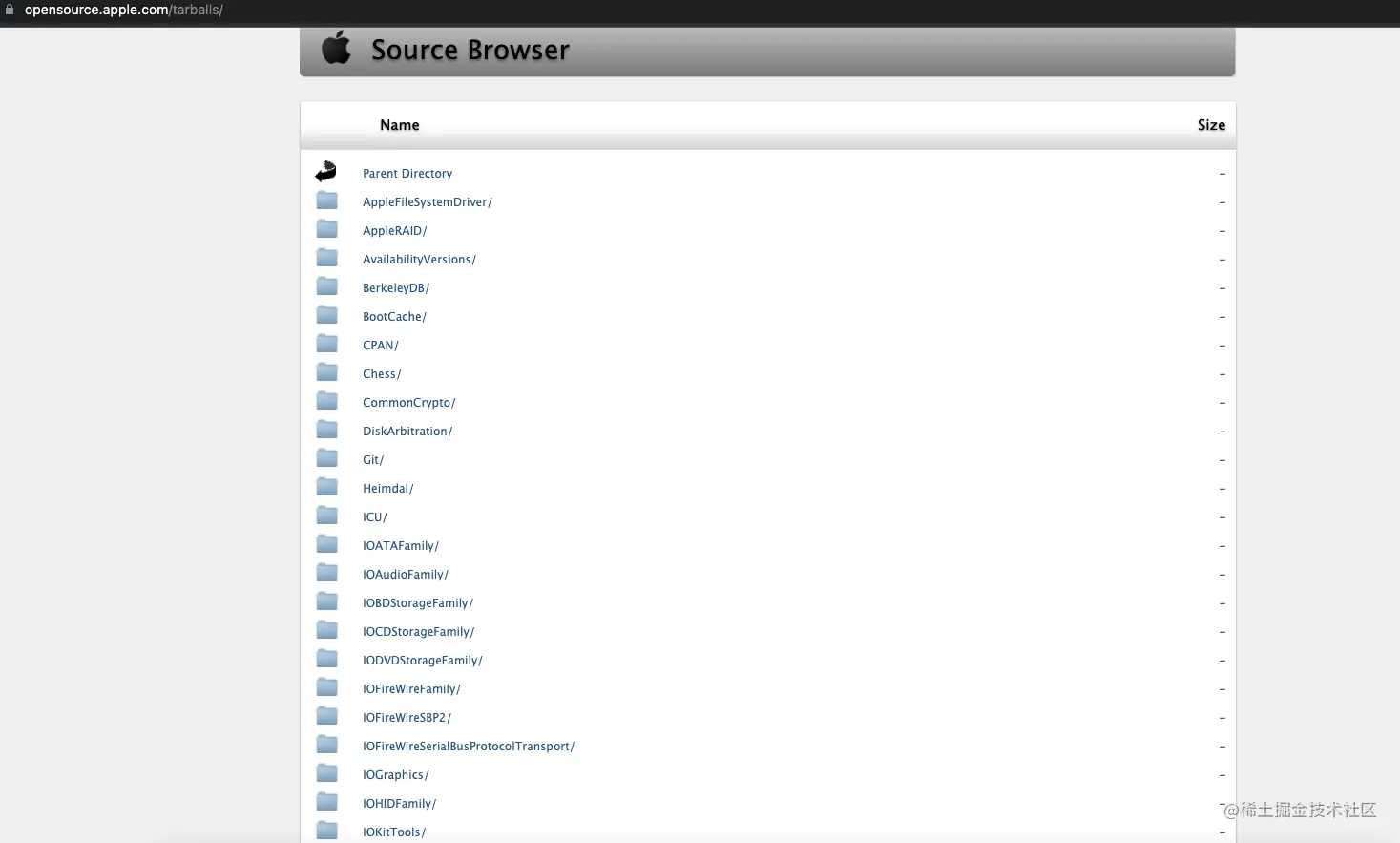
Task: Click the lock icon in address bar
Action: coord(10,10)
